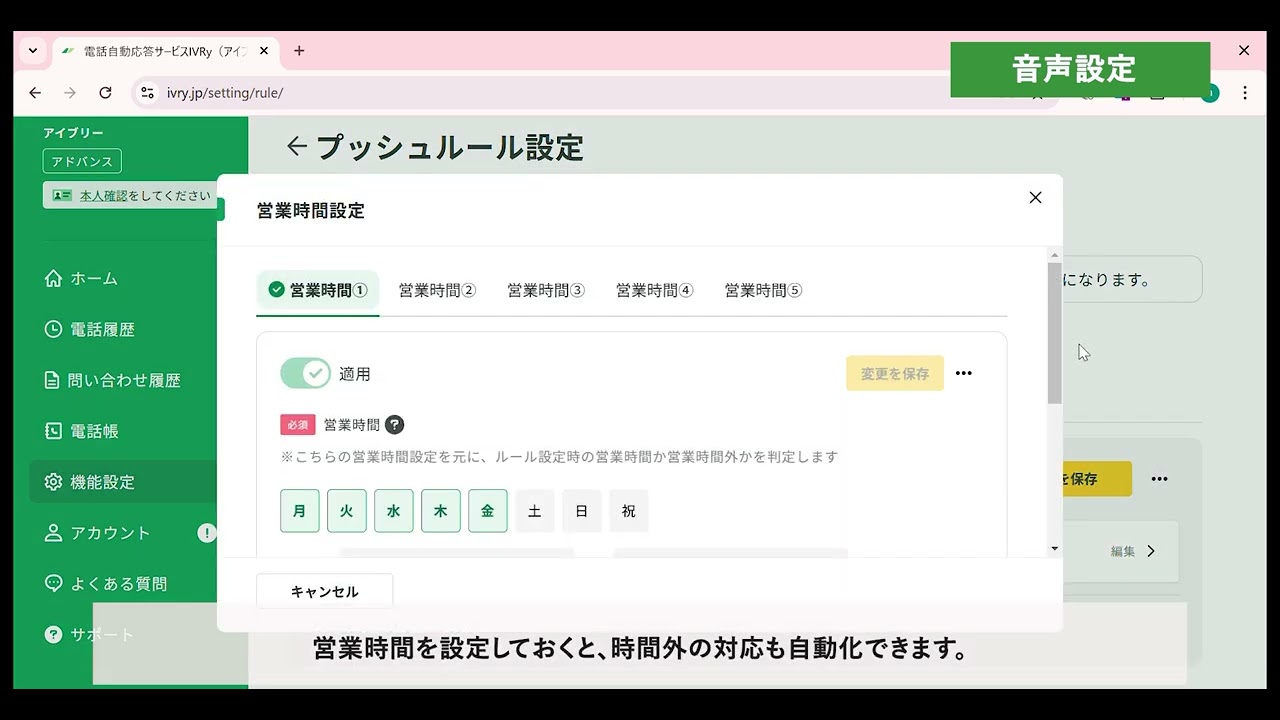
Task: Click the キャンセル button
Action: pos(325,592)
